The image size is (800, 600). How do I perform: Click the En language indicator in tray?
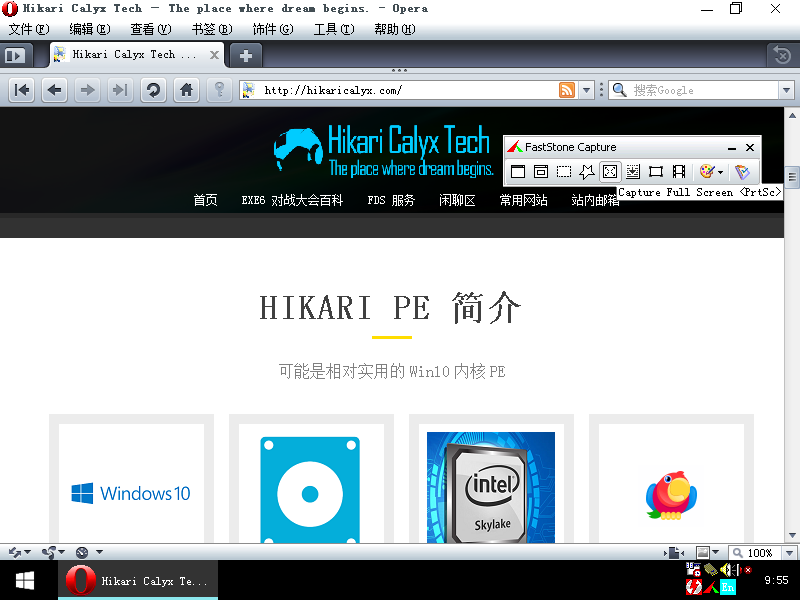click(x=728, y=587)
